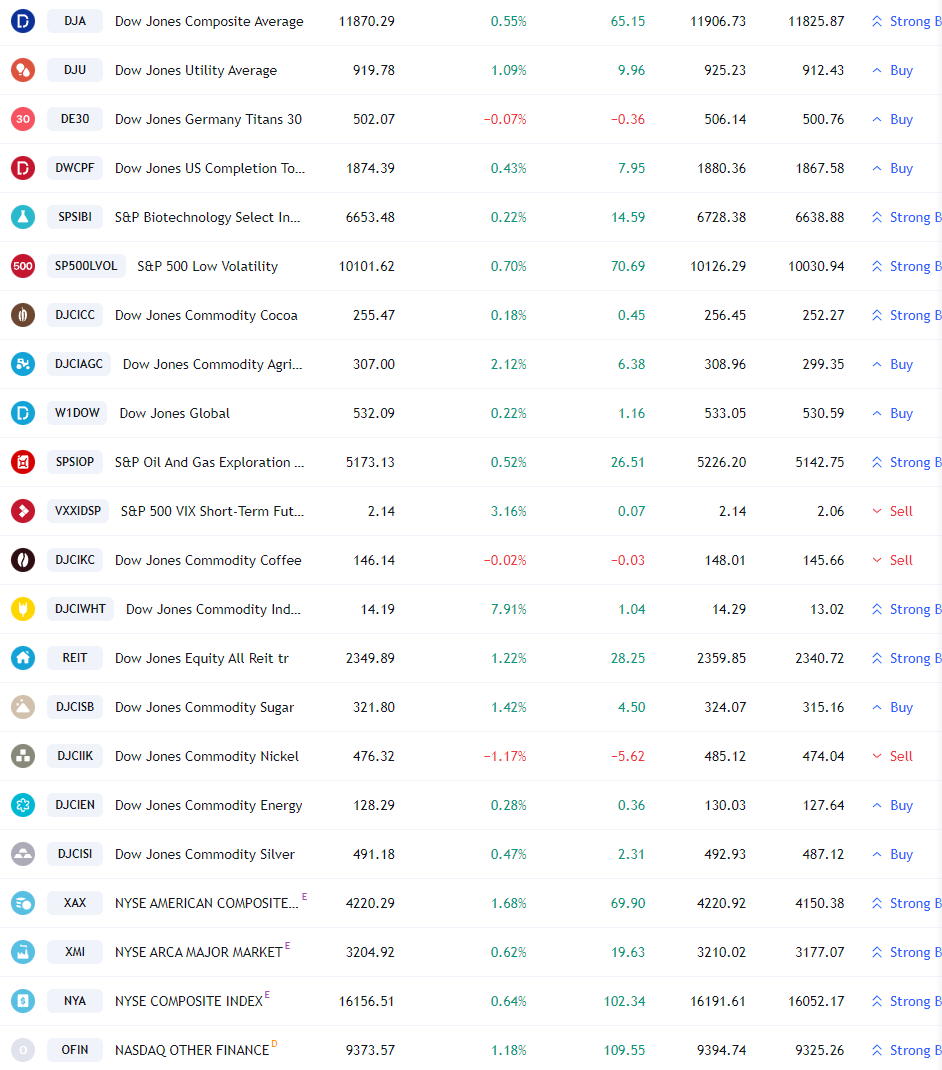Open Dow Jones Composite Average link
The image size is (942, 1070).
(x=209, y=21)
